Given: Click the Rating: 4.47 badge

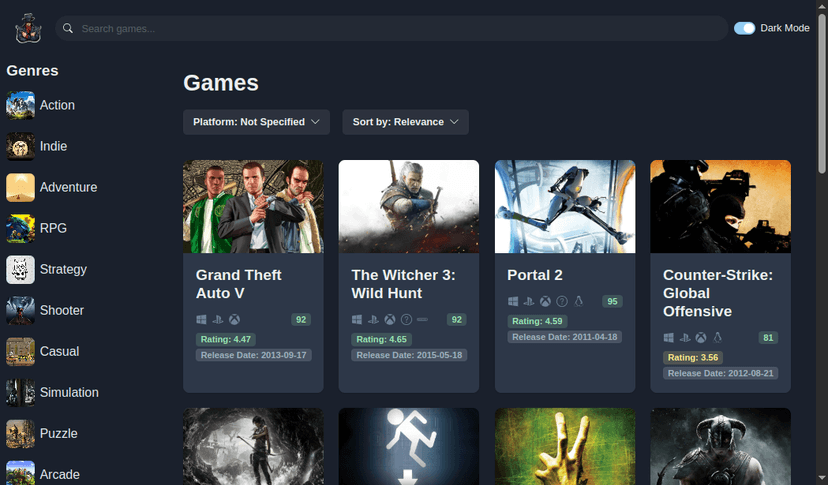Looking at the screenshot, I should 225,339.
